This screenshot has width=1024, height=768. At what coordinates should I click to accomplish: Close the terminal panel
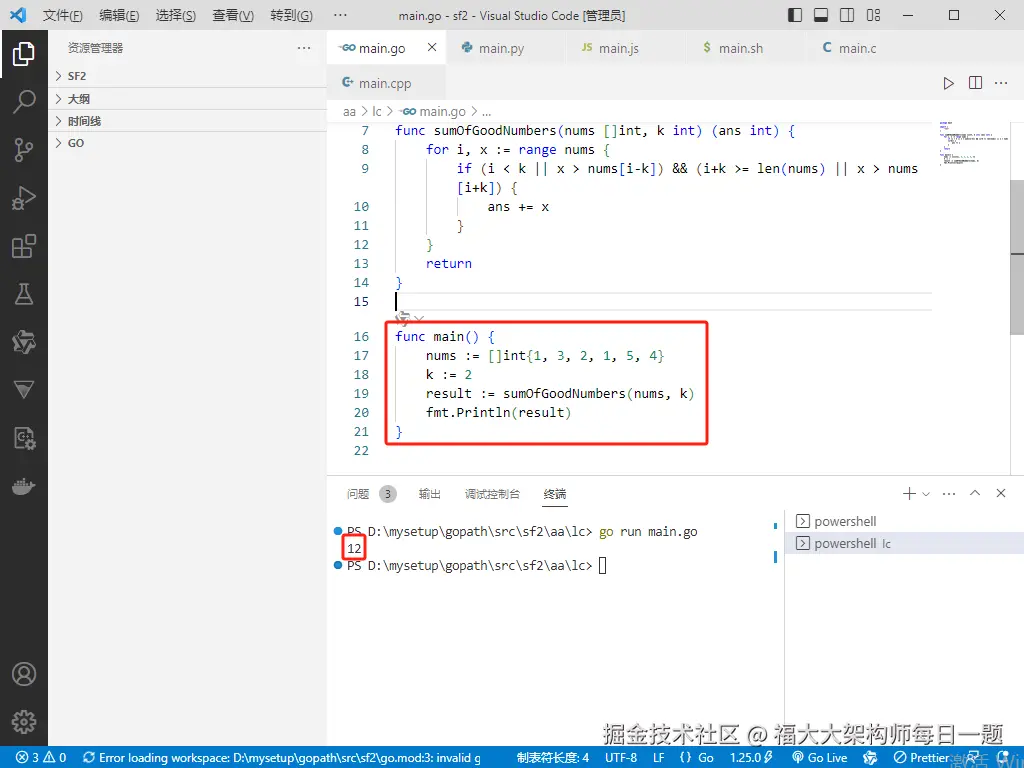[x=1000, y=493]
